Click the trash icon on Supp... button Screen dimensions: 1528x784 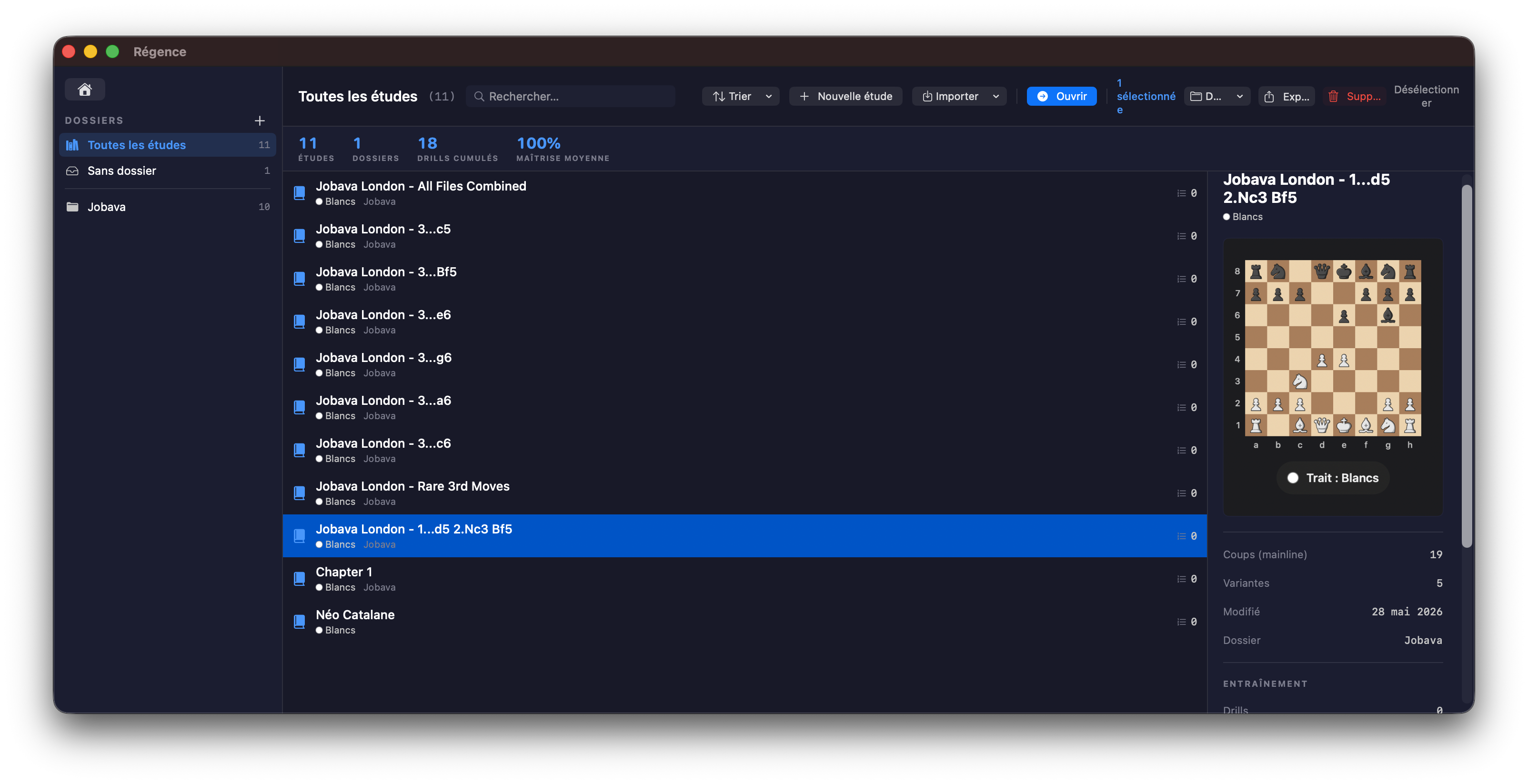point(1333,96)
